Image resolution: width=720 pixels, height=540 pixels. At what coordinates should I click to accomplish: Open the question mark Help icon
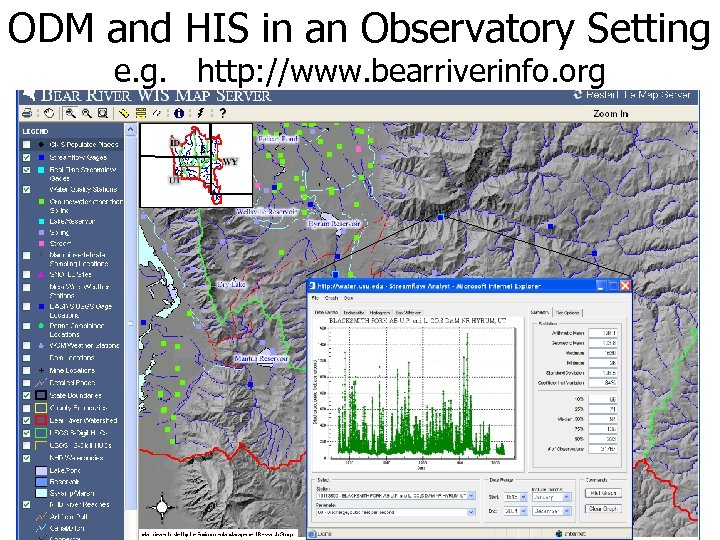[223, 113]
